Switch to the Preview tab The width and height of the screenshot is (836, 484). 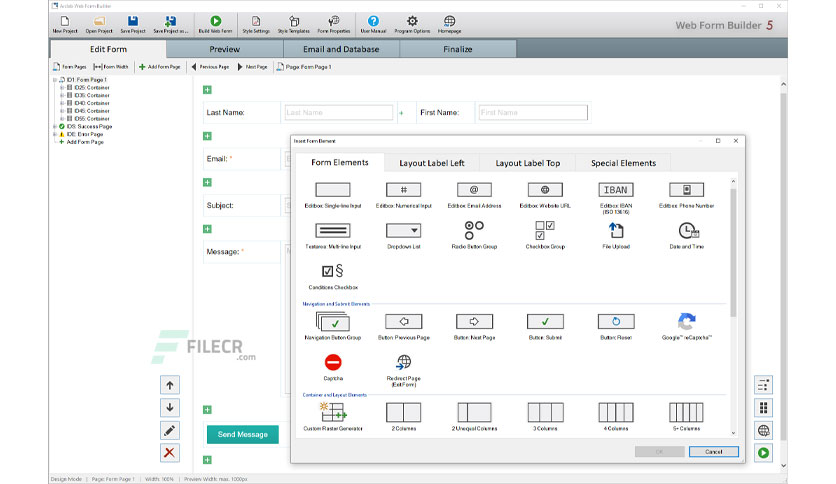click(224, 49)
